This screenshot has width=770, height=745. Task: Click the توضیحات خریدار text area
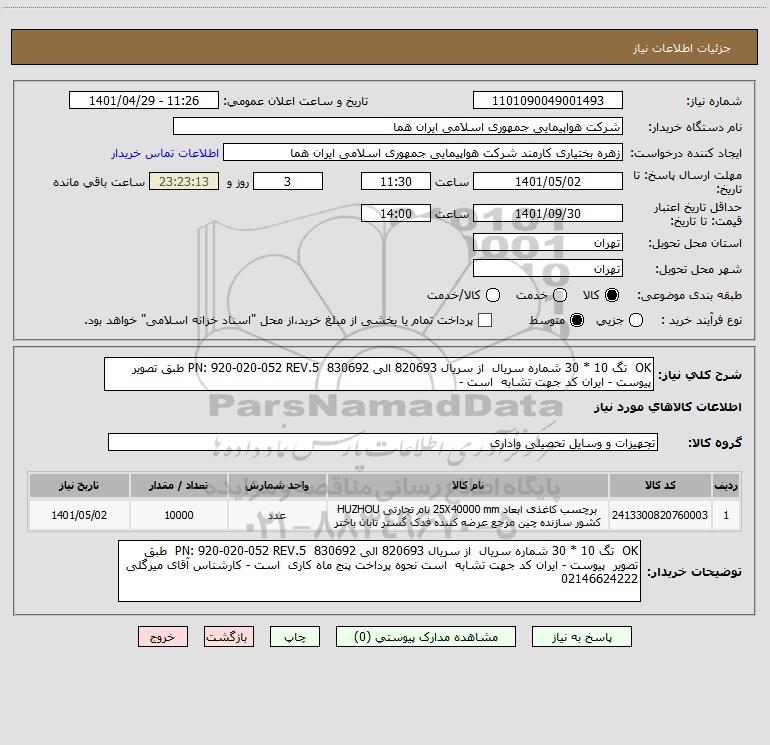[379, 571]
